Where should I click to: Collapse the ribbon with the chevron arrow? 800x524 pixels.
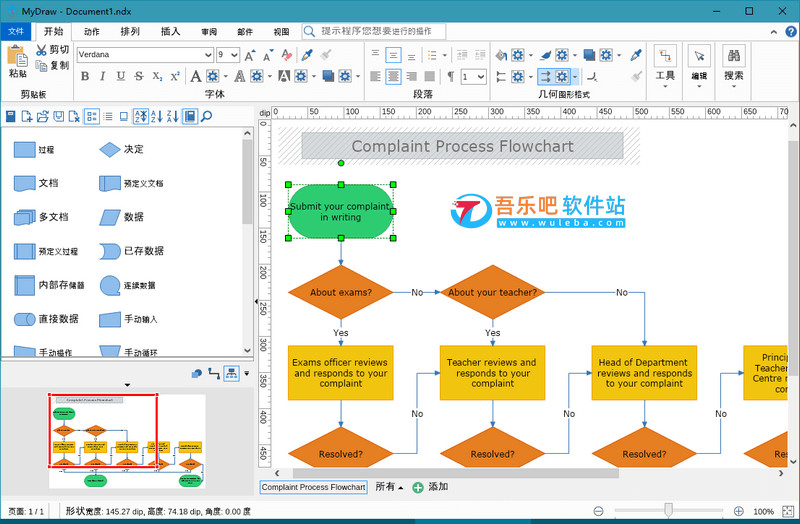(773, 32)
